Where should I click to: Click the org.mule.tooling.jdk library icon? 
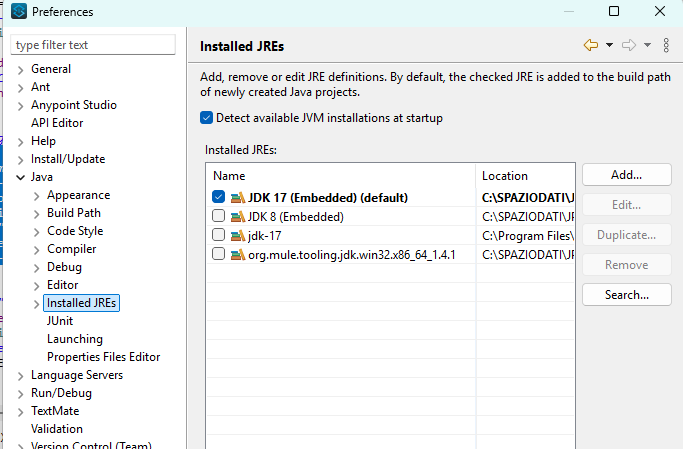point(237,255)
